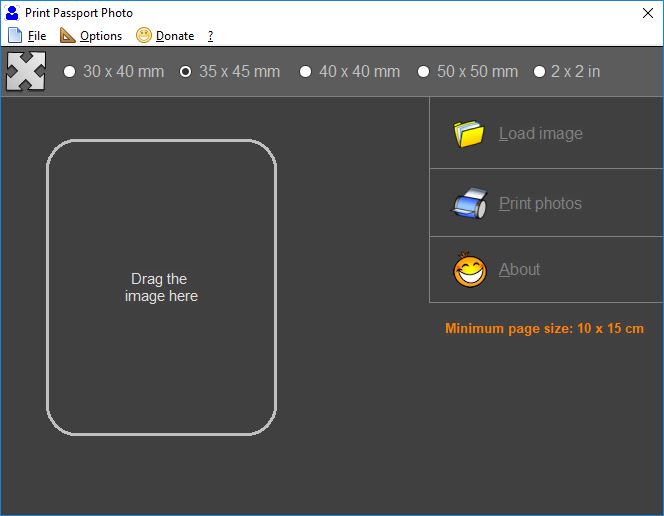Open the File menu
This screenshot has width=664, height=516.
(37, 36)
